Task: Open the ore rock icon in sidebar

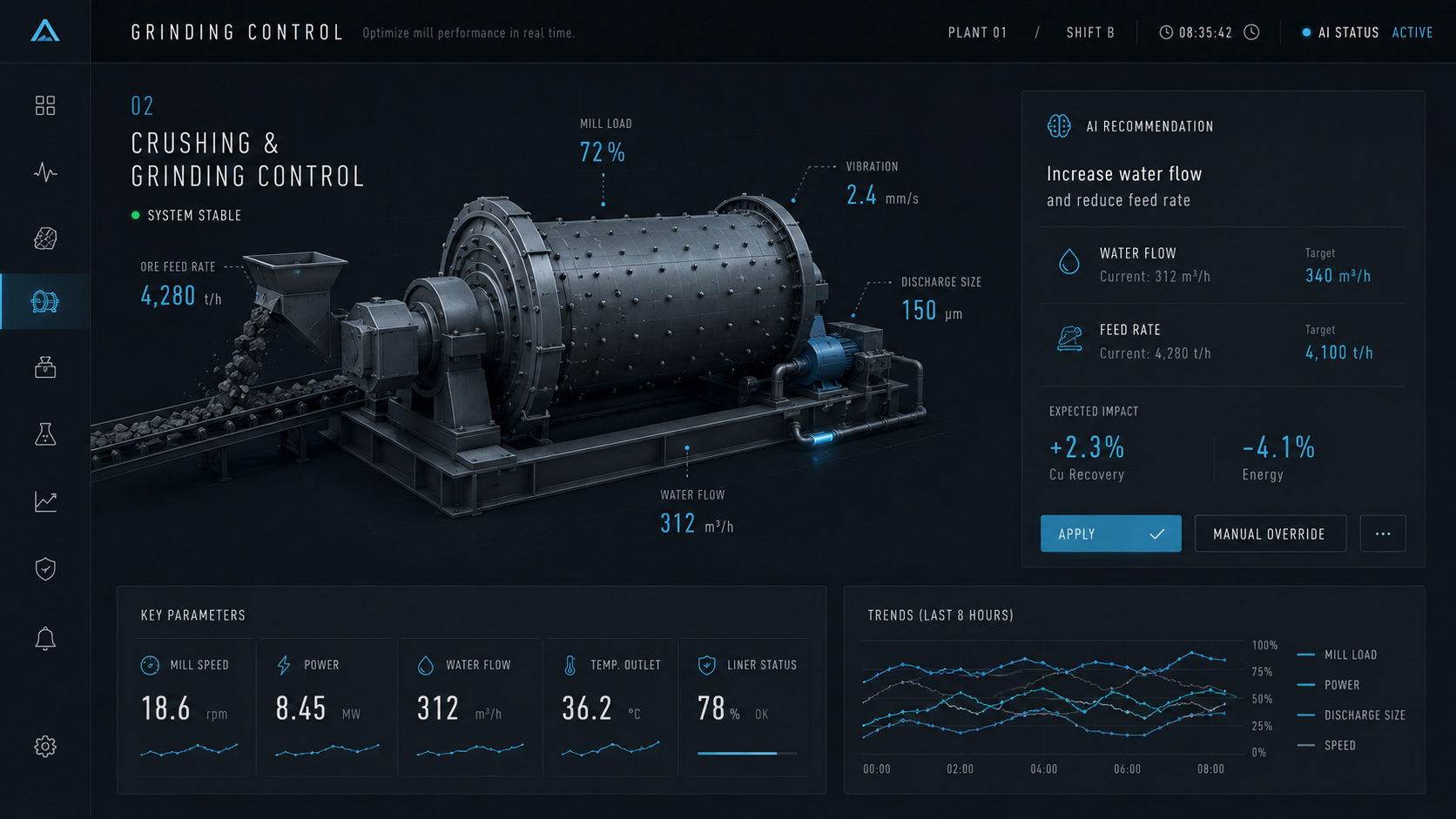Action: 45,238
